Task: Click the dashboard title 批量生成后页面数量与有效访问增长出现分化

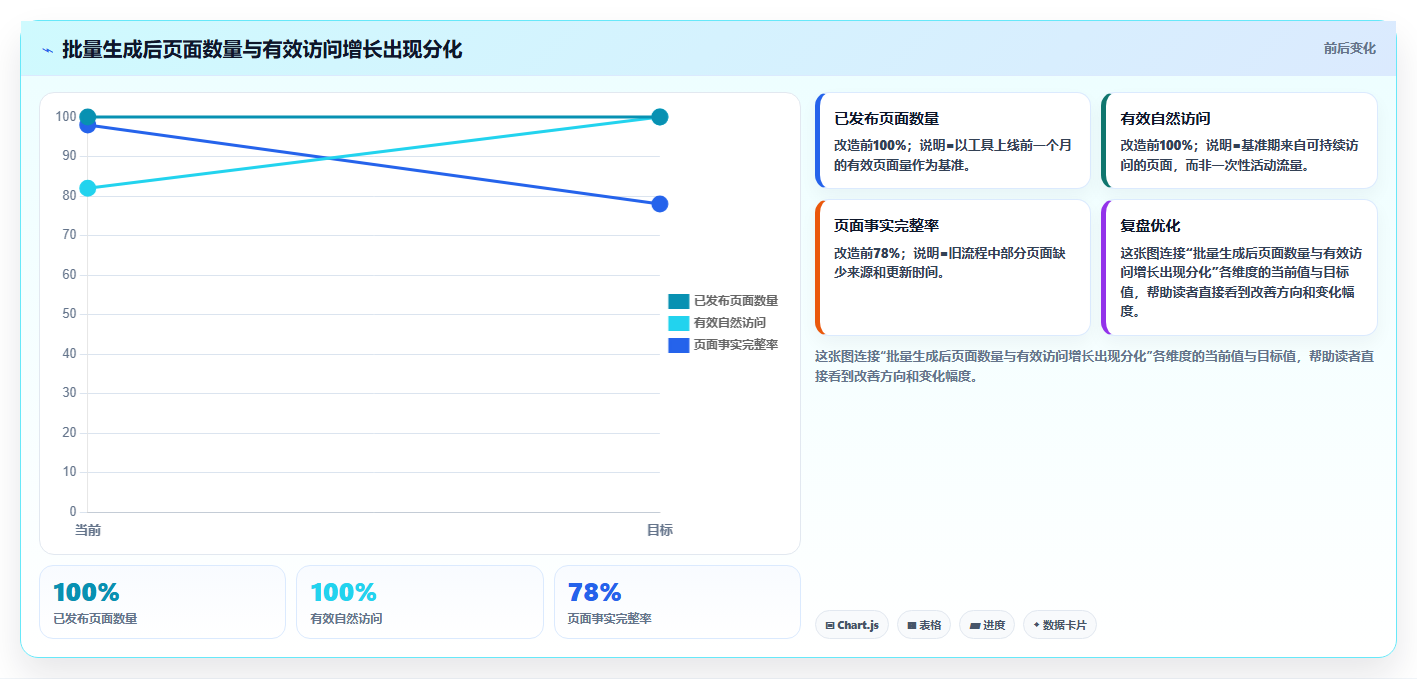Action: 262,50
